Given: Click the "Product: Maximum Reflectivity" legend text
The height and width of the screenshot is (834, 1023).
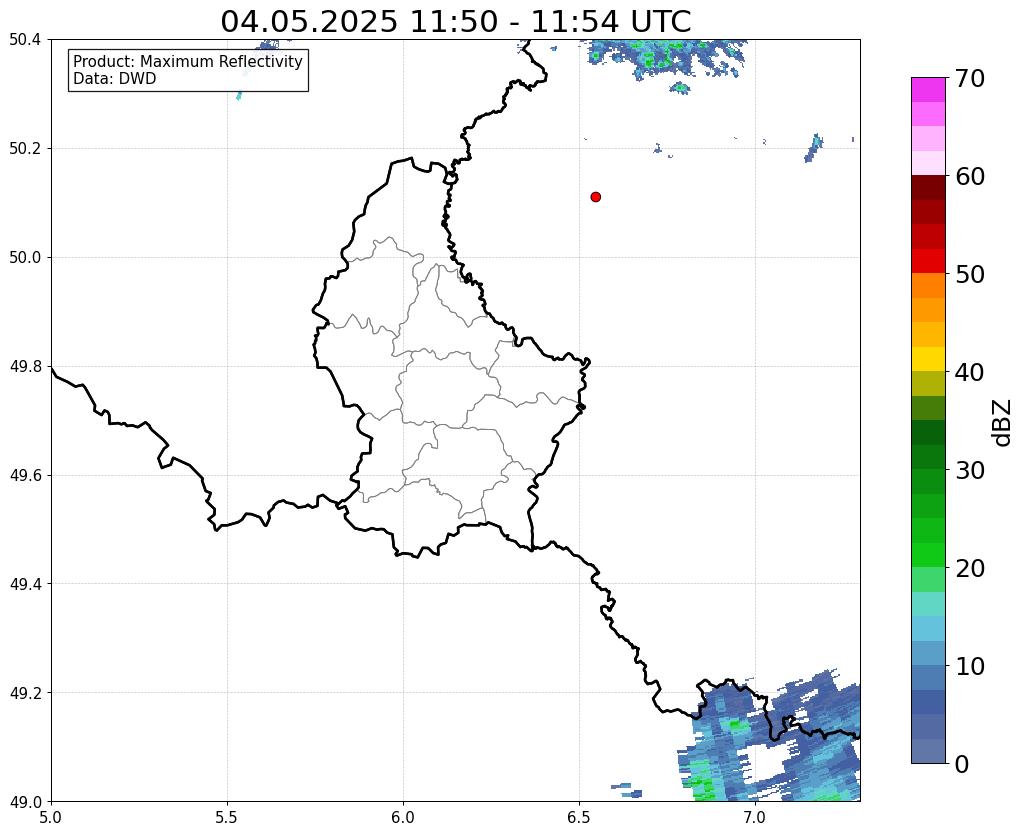Looking at the screenshot, I should [x=188, y=61].
